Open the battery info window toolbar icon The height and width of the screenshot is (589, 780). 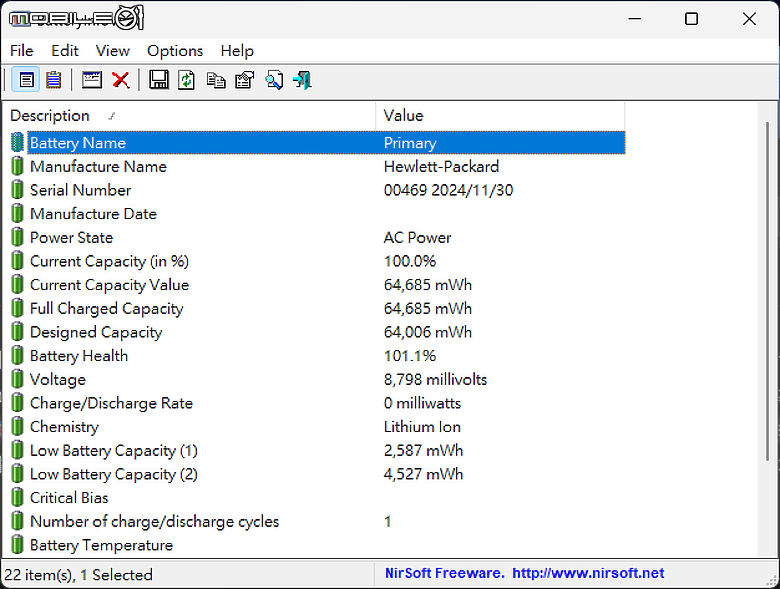point(92,80)
